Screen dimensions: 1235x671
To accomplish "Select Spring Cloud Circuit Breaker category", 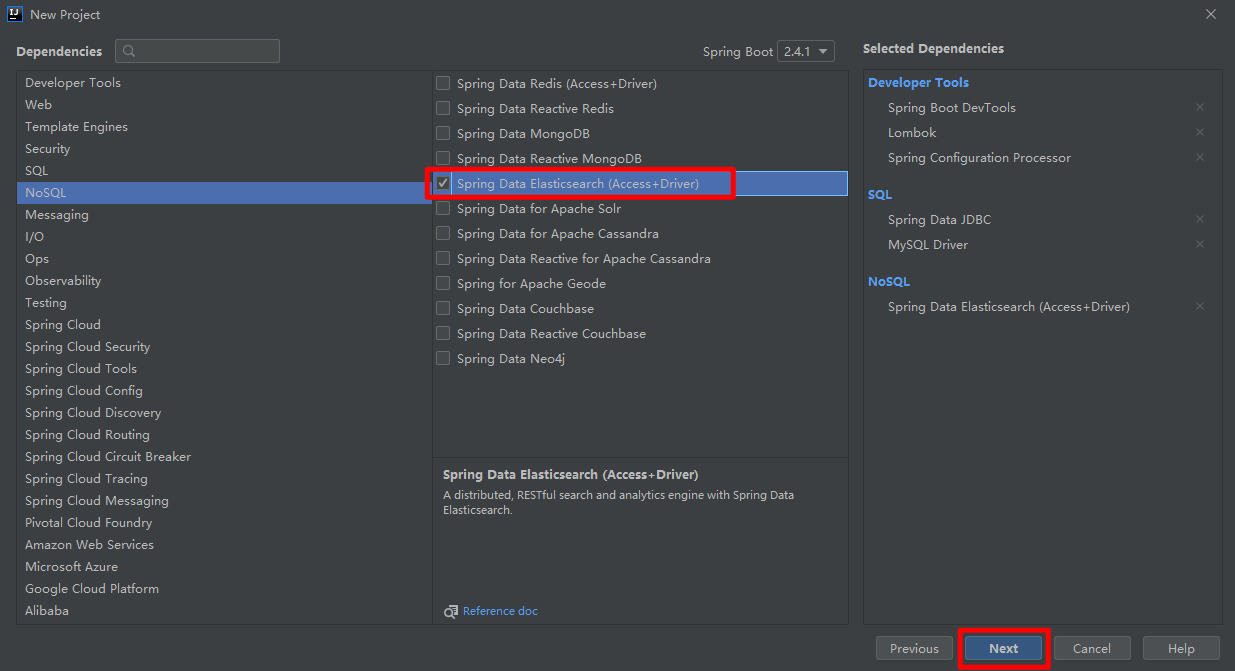I will tap(224, 456).
